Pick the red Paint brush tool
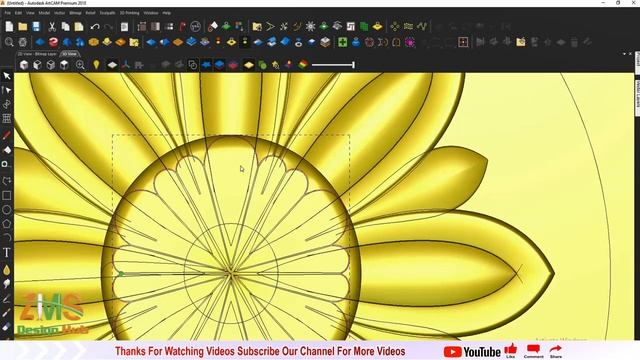 (x=7, y=136)
